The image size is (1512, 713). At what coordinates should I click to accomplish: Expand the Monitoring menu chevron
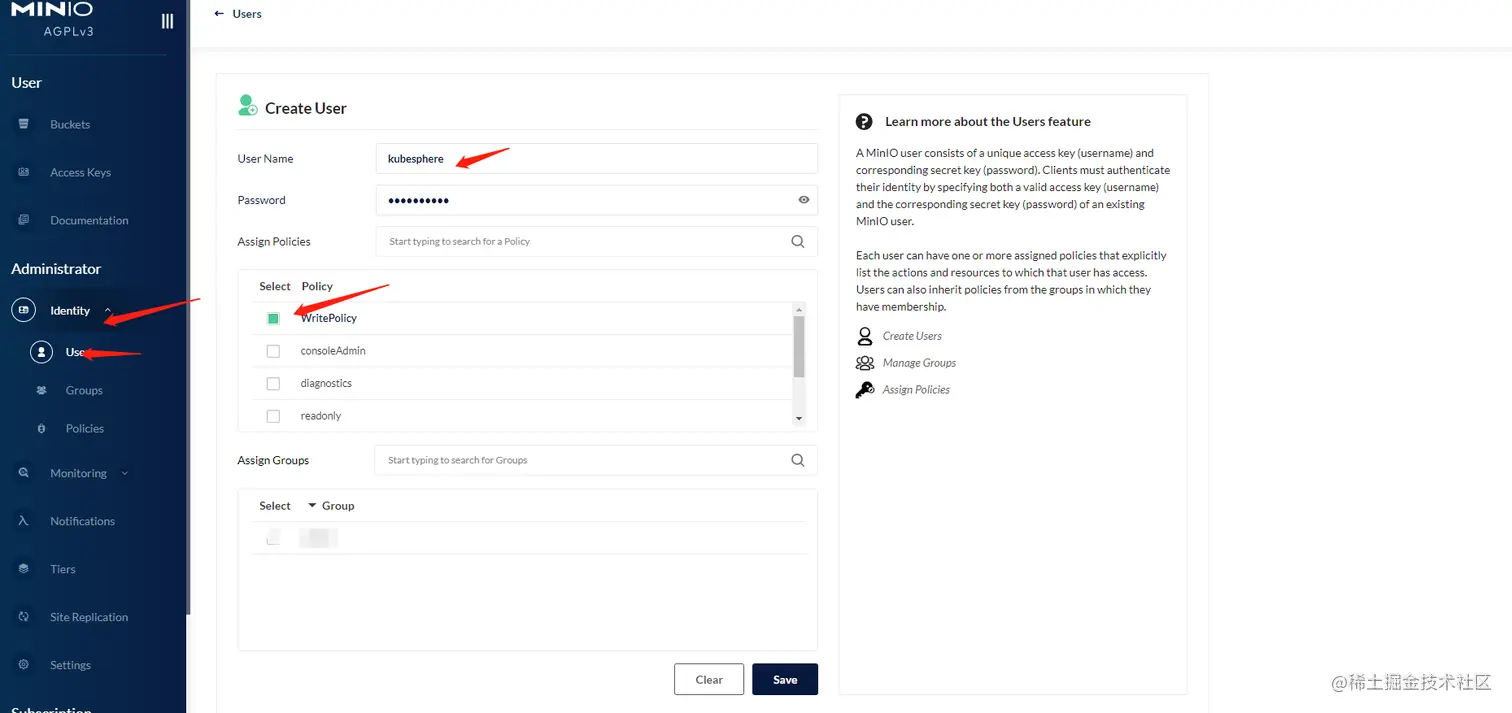pyautogui.click(x=125, y=473)
